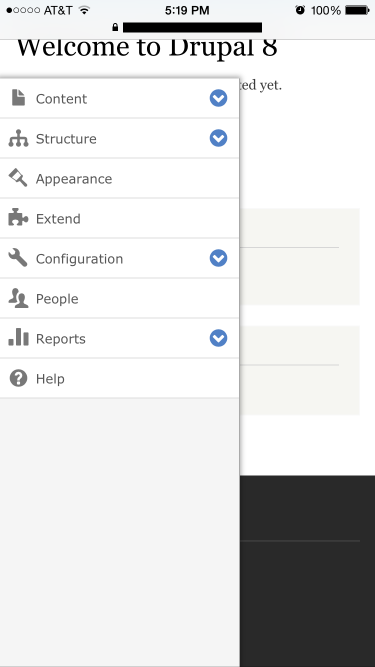The width and height of the screenshot is (375, 667).
Task: Click the Appearance paintbrush icon
Action: coord(18,178)
